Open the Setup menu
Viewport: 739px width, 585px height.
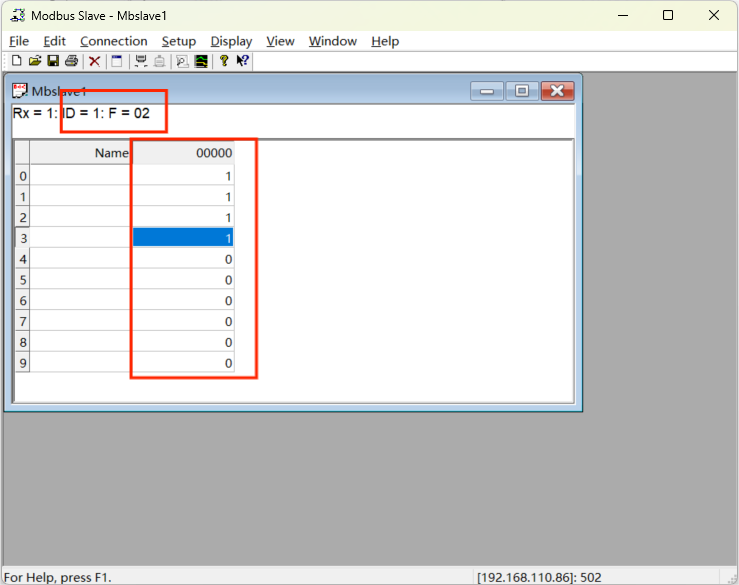(179, 41)
